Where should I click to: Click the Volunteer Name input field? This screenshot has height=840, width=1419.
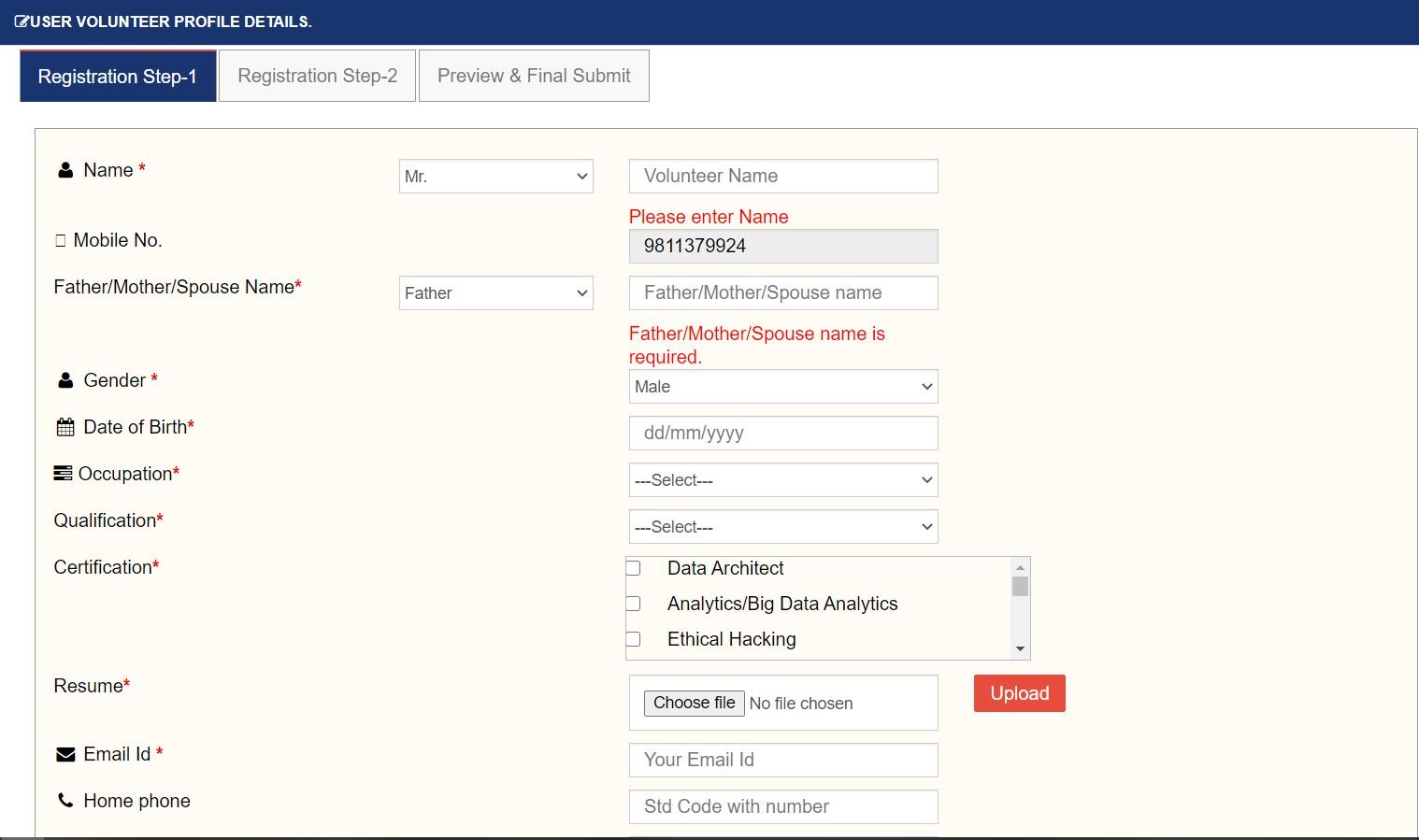point(782,177)
